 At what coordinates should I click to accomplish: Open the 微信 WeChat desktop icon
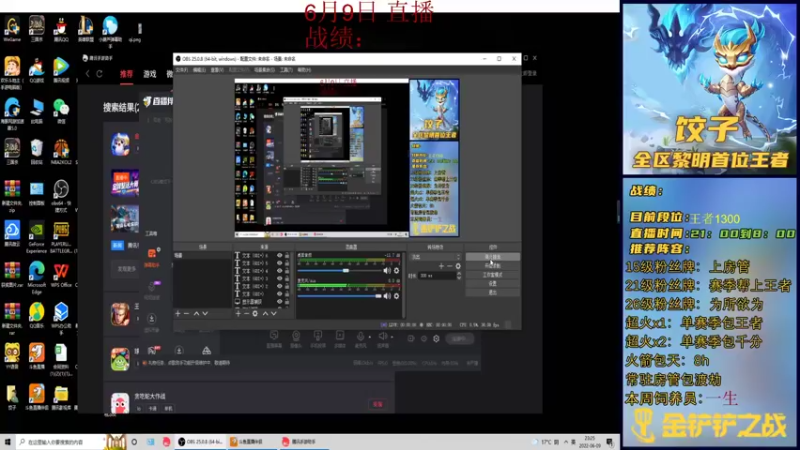[x=61, y=111]
